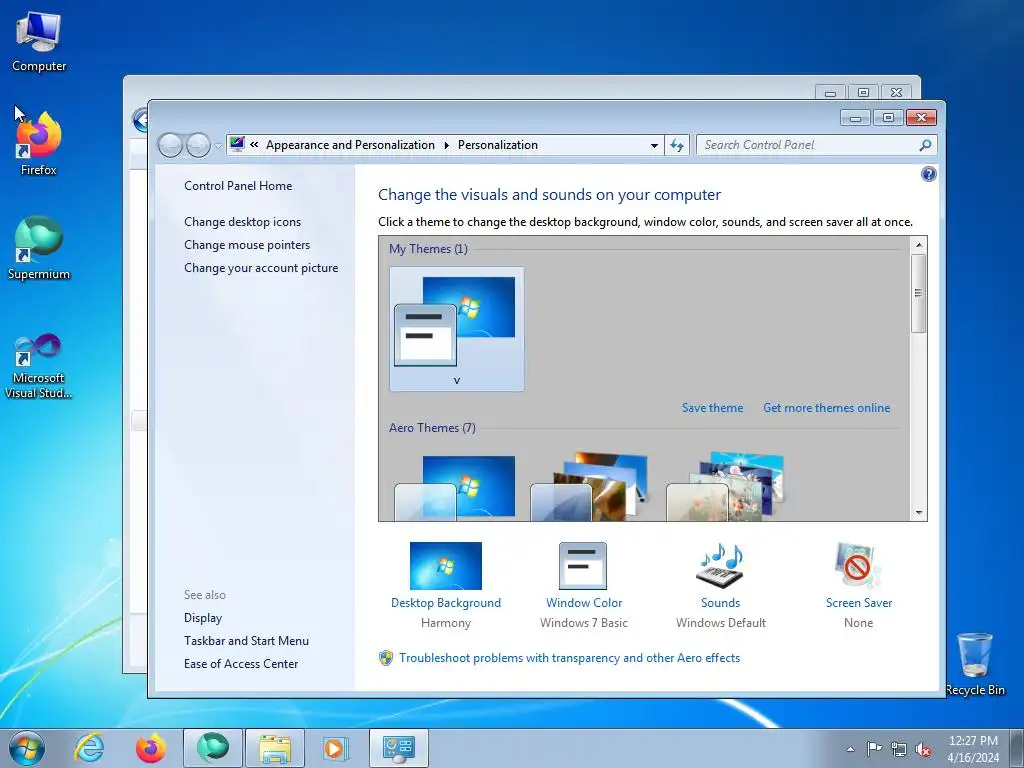Open the Supermium desktop shortcut
Viewport: 1024px width, 768px height.
click(39, 248)
